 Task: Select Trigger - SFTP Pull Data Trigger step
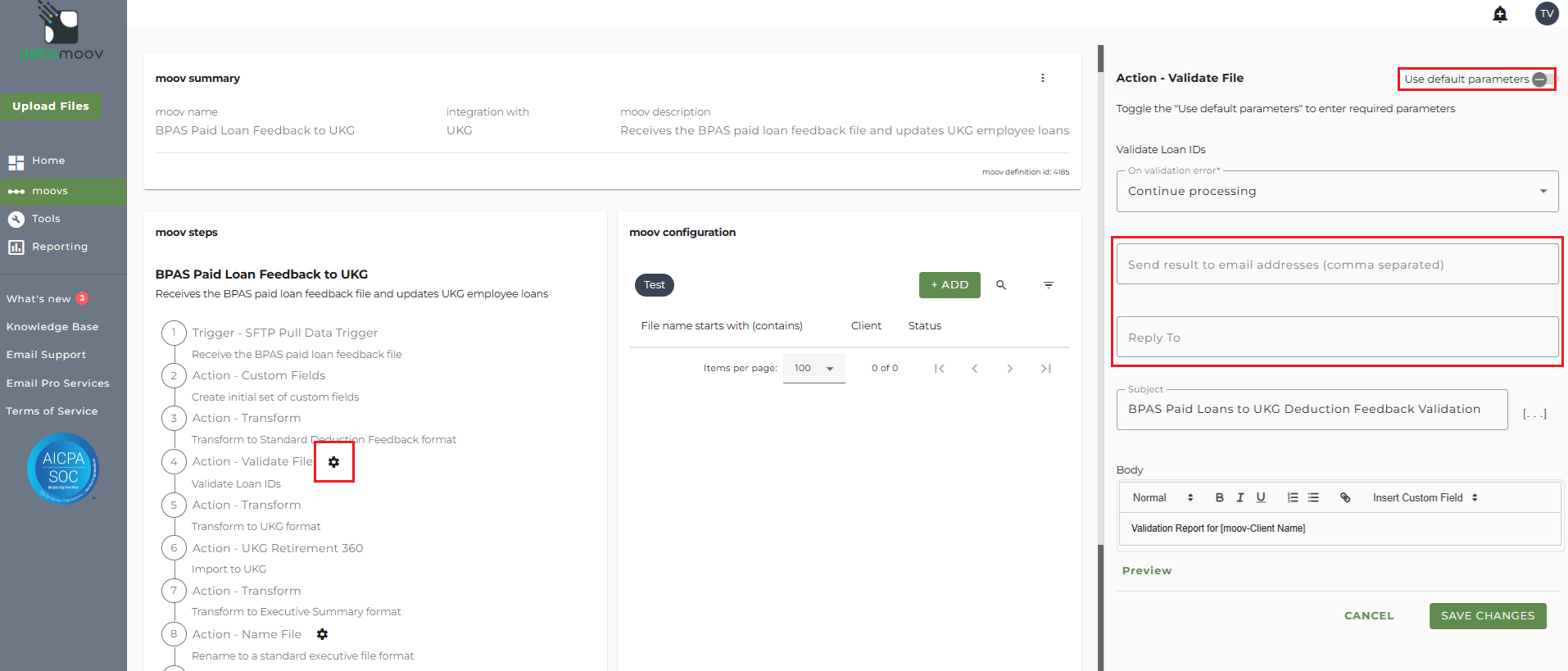click(285, 333)
